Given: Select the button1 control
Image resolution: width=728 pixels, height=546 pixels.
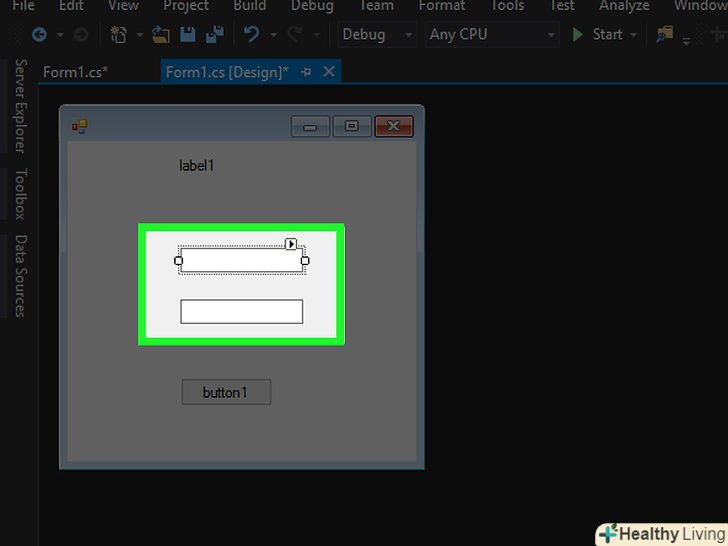Looking at the screenshot, I should (x=226, y=392).
